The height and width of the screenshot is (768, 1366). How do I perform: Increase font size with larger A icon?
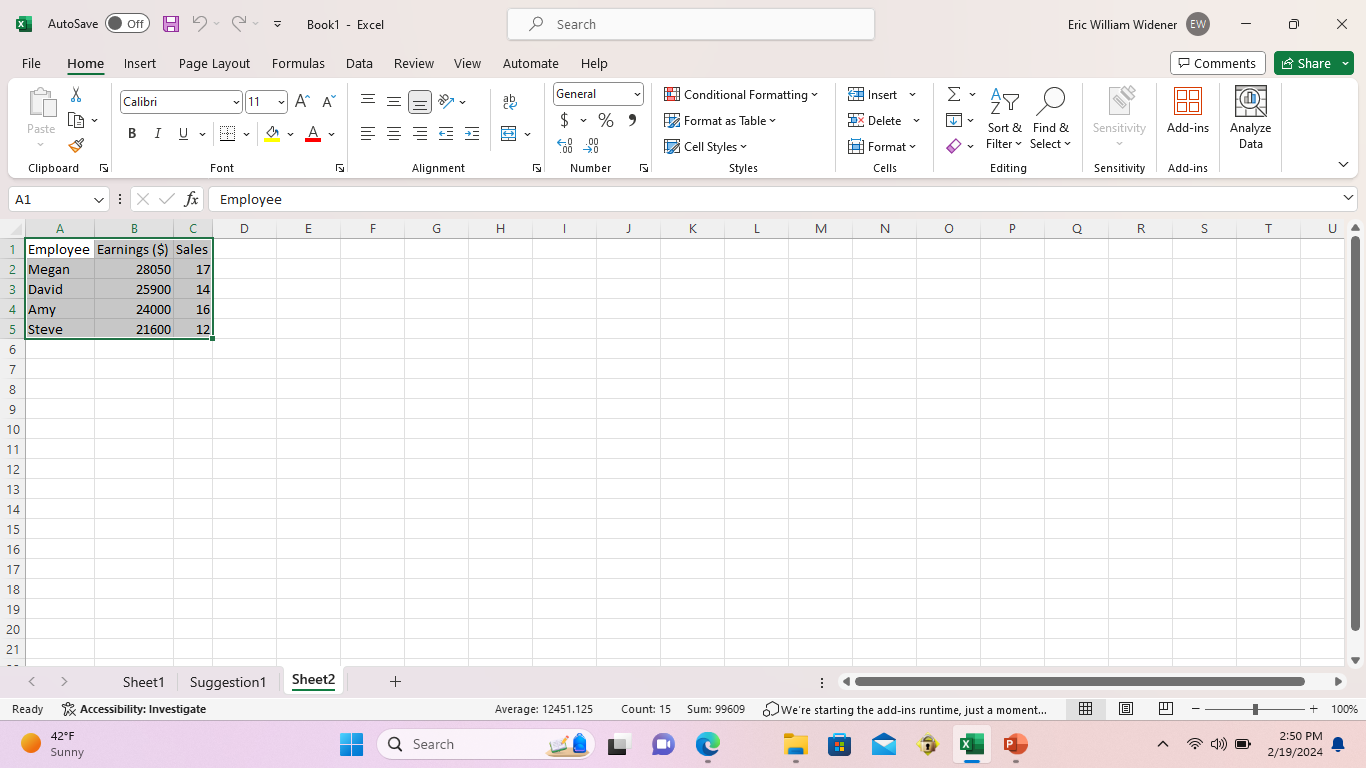click(x=302, y=101)
